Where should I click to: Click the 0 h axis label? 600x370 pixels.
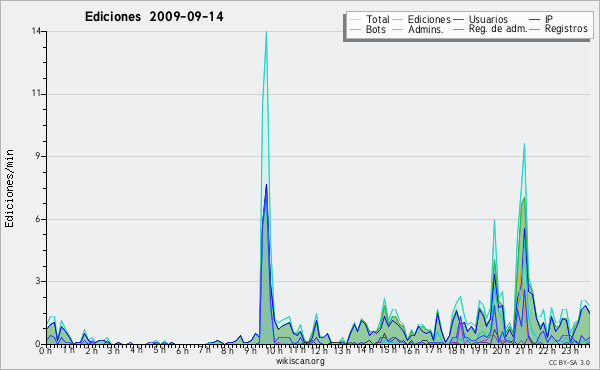(x=46, y=351)
